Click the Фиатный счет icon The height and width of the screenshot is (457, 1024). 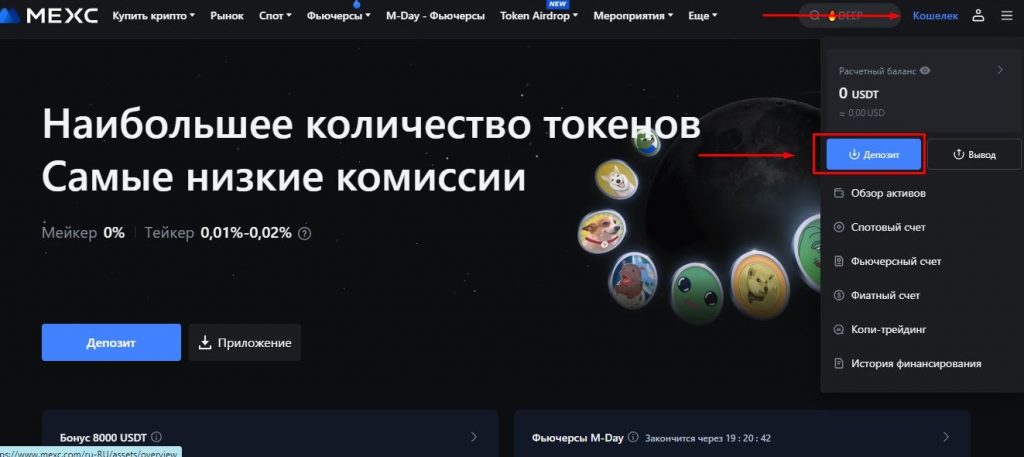click(839, 295)
